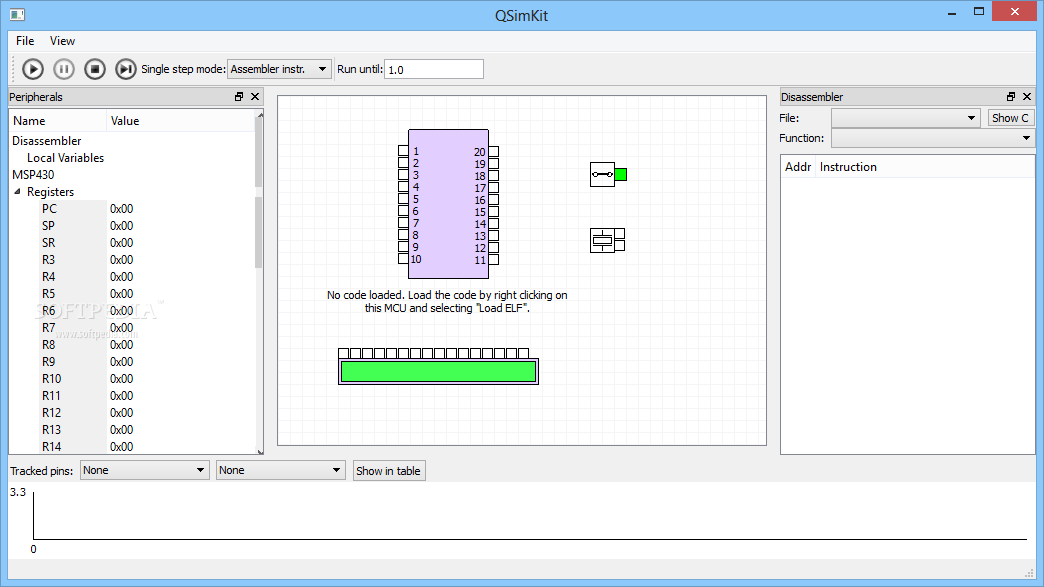Select the R10 register row
Screen dimensions: 1044x587
tap(132, 379)
